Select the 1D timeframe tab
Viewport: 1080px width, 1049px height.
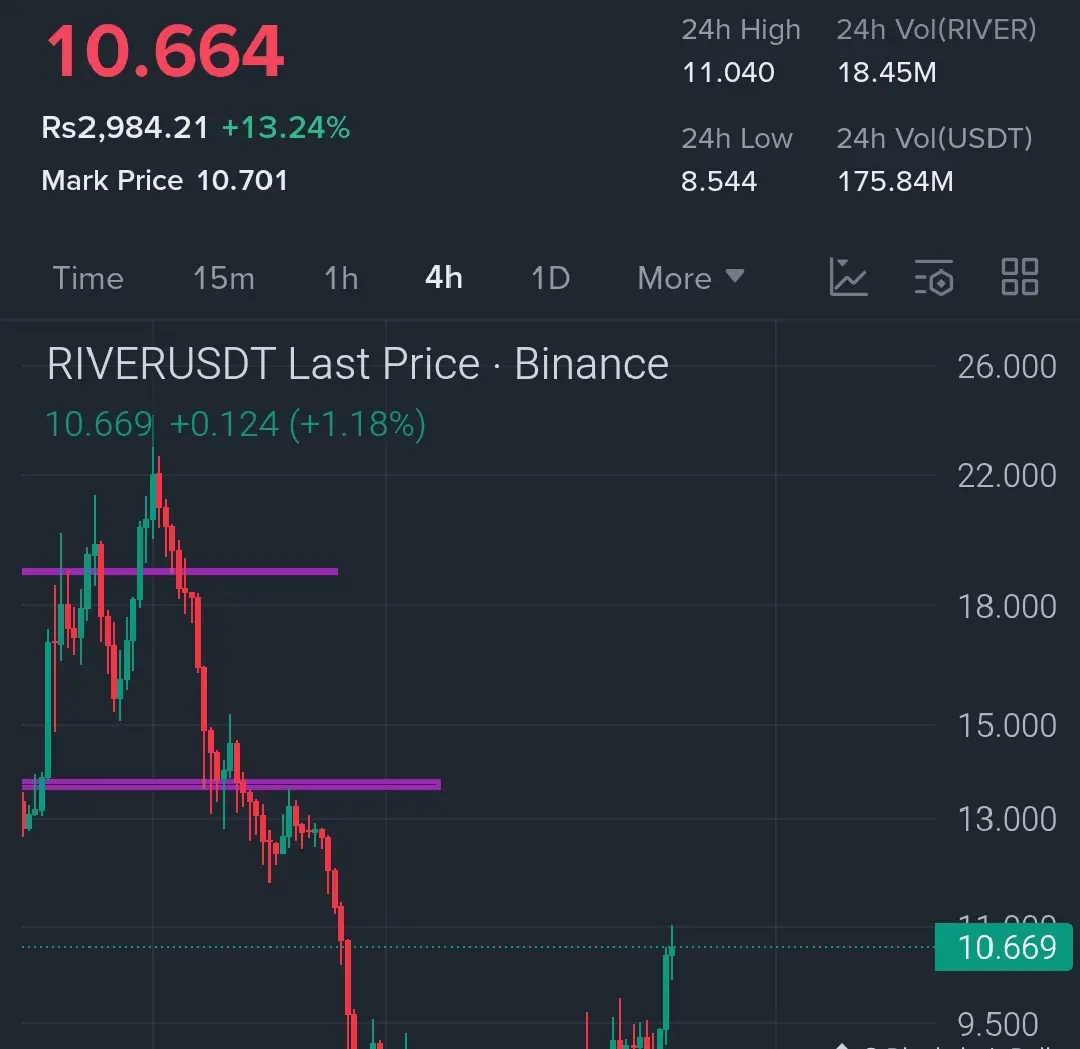point(550,278)
